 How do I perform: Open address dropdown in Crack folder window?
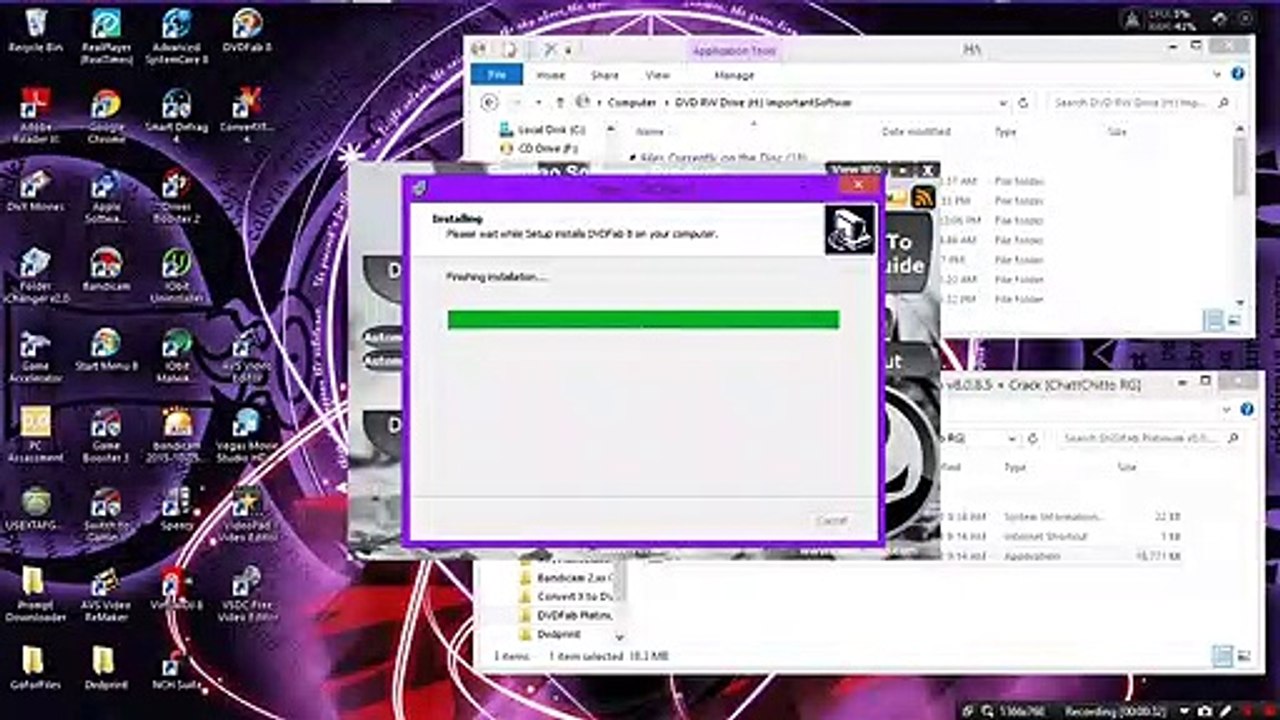point(1012,438)
